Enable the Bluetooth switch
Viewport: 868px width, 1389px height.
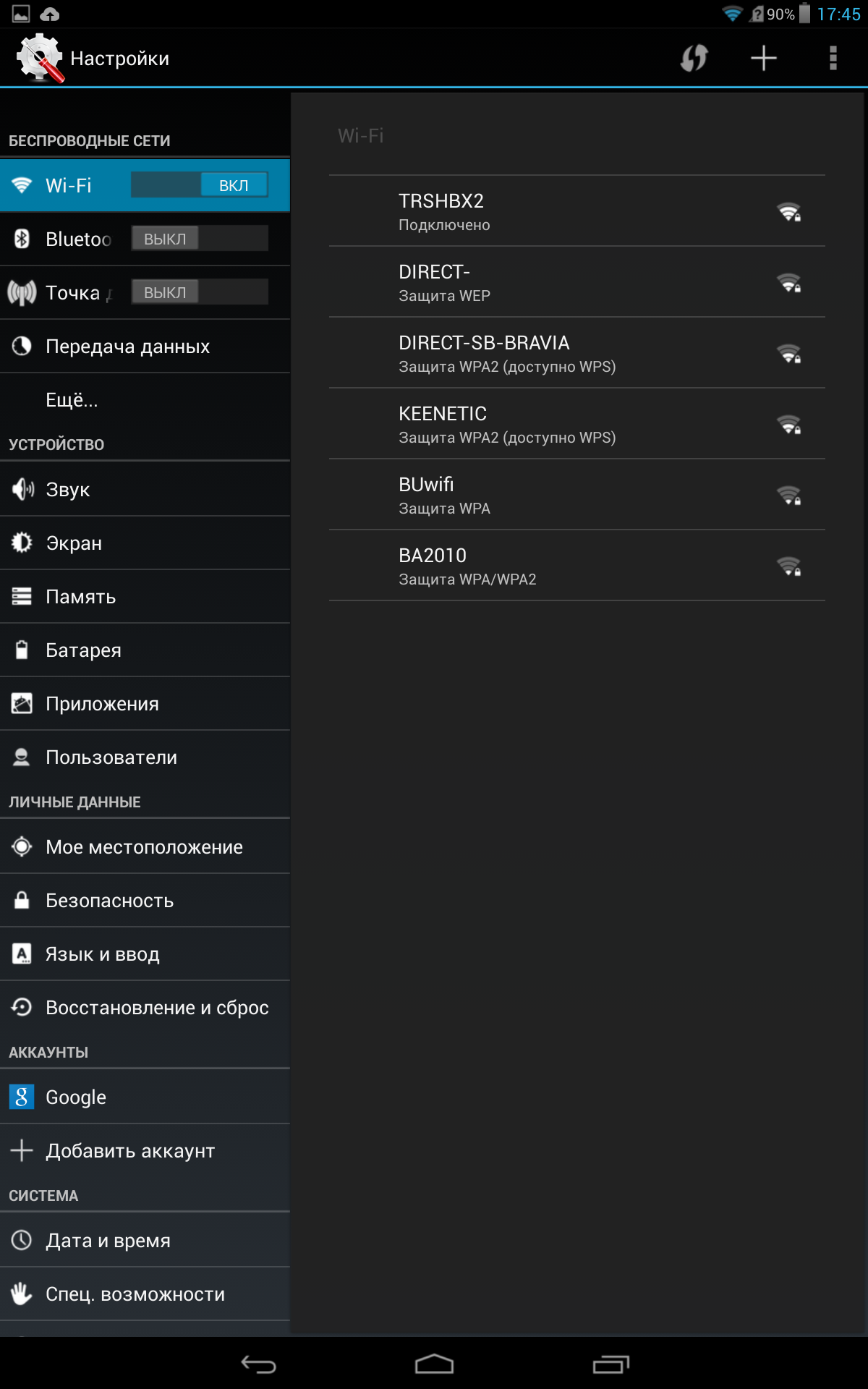(x=200, y=239)
